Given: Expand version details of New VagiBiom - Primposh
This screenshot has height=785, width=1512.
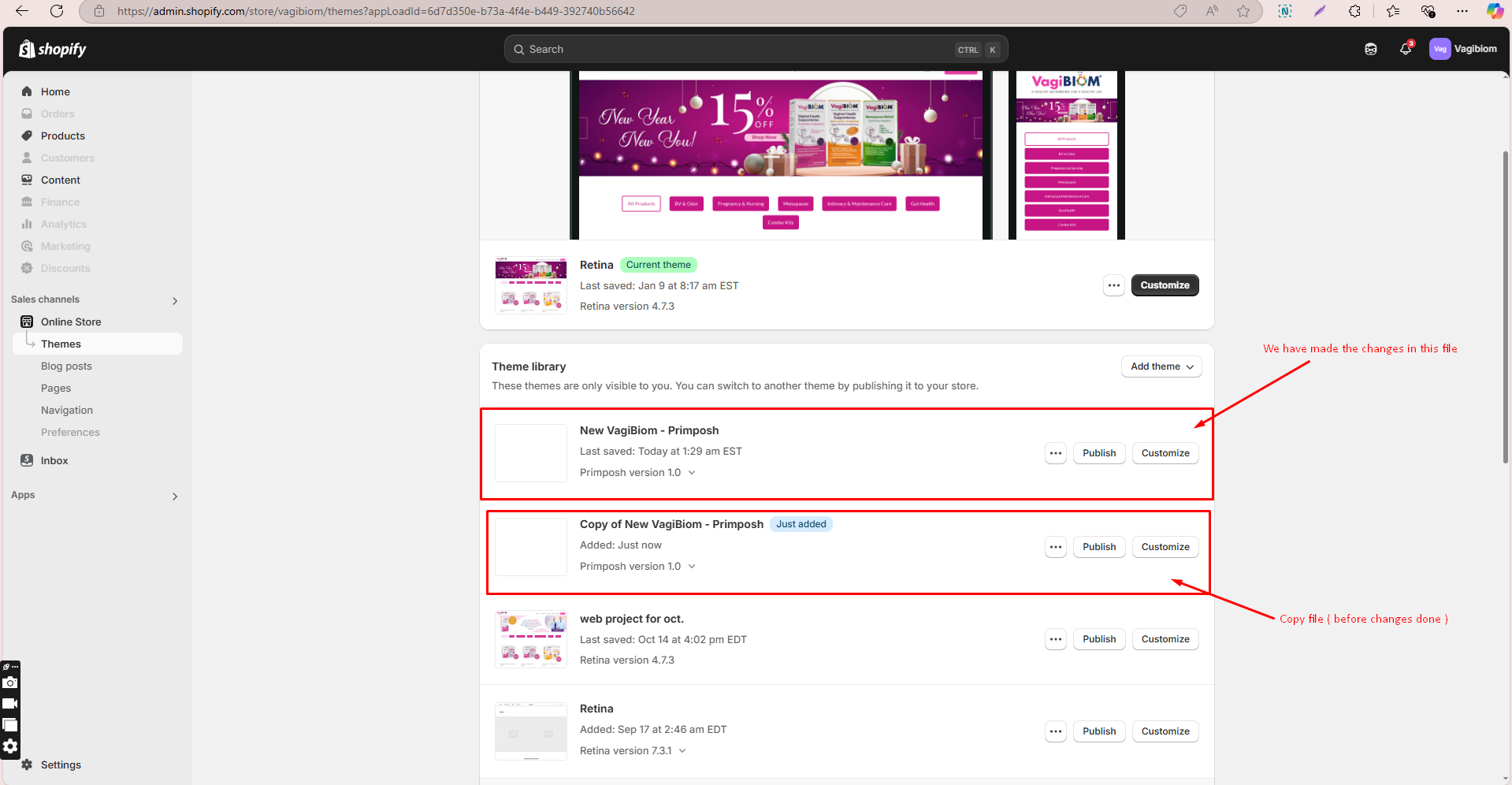Looking at the screenshot, I should (x=692, y=473).
